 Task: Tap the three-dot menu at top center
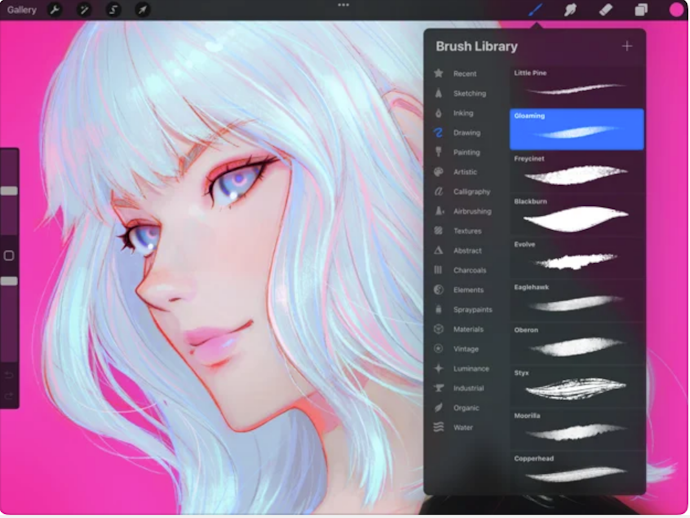pos(343,5)
